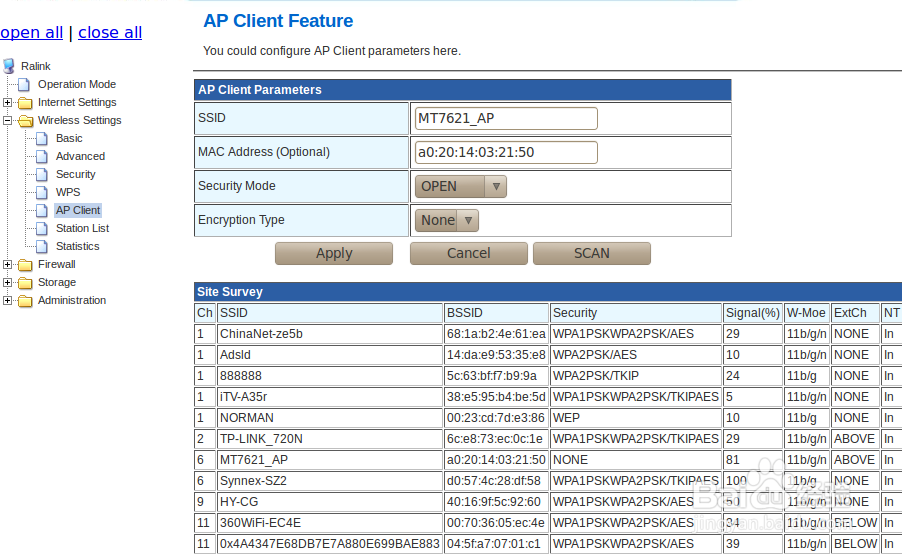Click the Firewall folder icon
This screenshot has width=902, height=554.
tap(25, 265)
